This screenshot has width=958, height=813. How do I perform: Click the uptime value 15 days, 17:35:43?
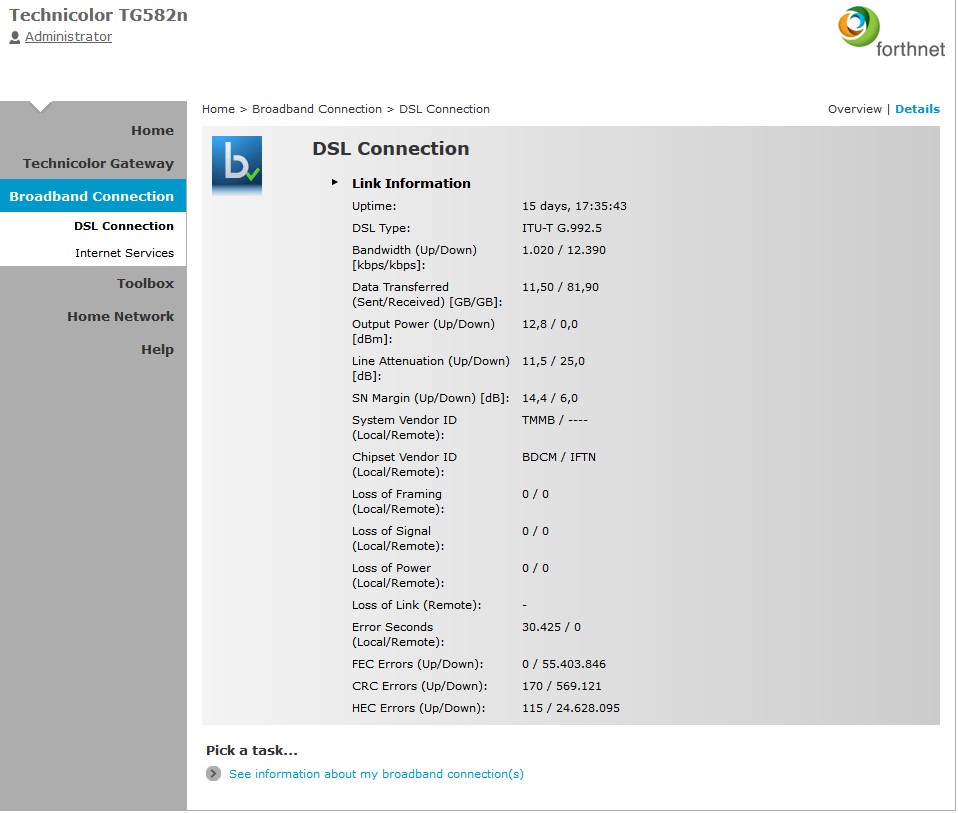pyautogui.click(x=574, y=206)
